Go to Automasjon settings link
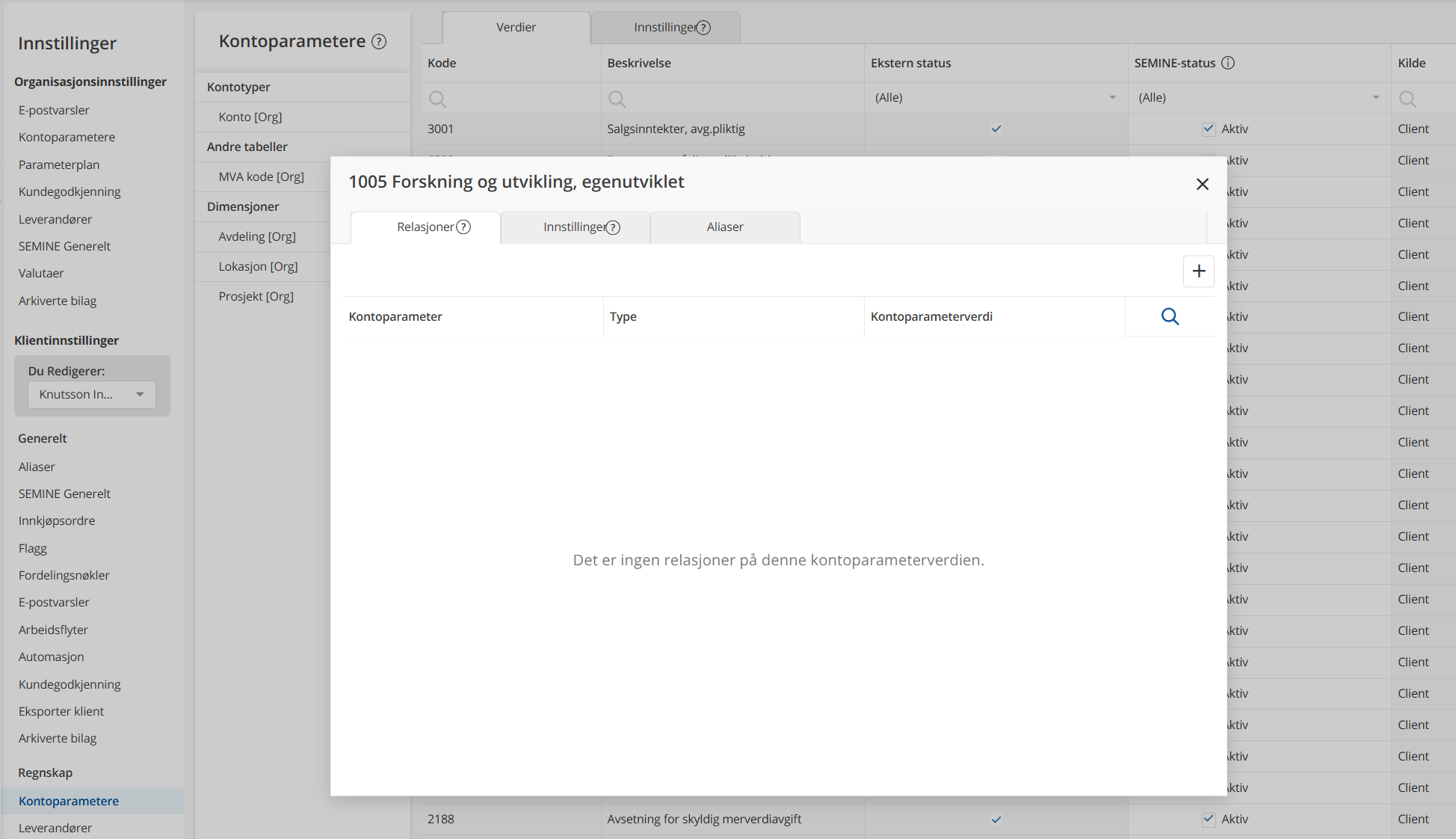 coord(51,657)
